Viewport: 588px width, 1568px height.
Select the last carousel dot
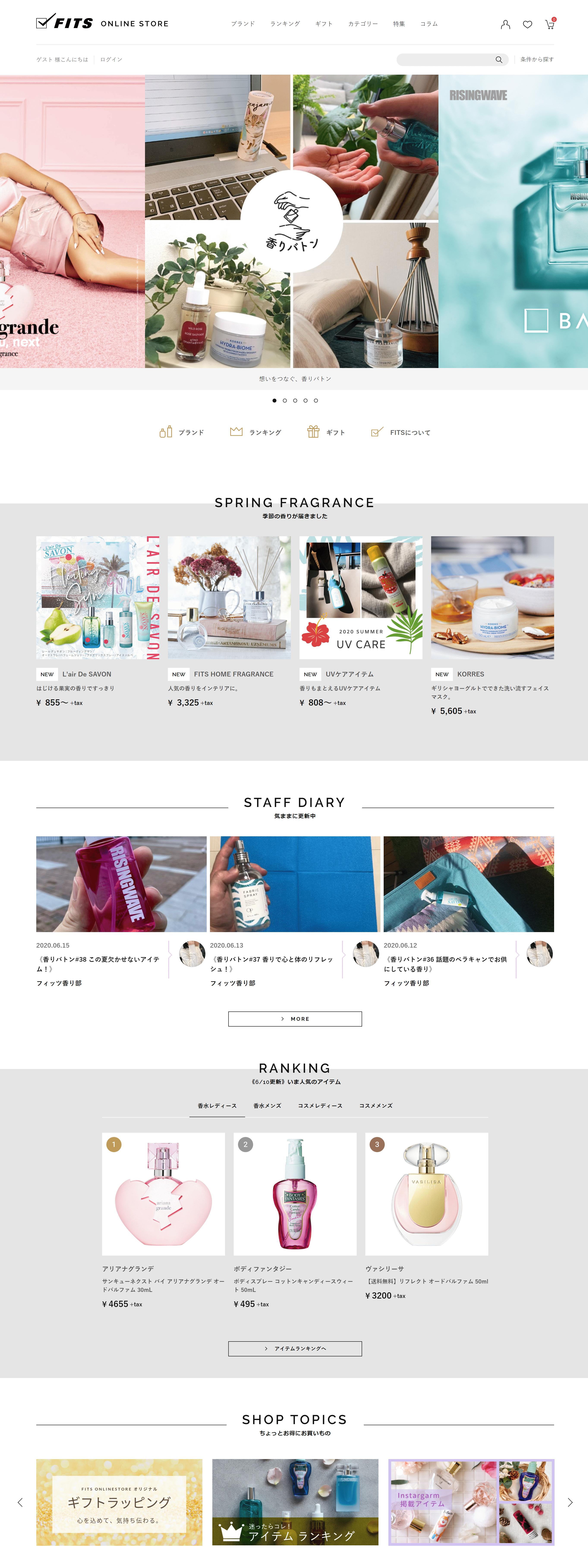(x=316, y=401)
